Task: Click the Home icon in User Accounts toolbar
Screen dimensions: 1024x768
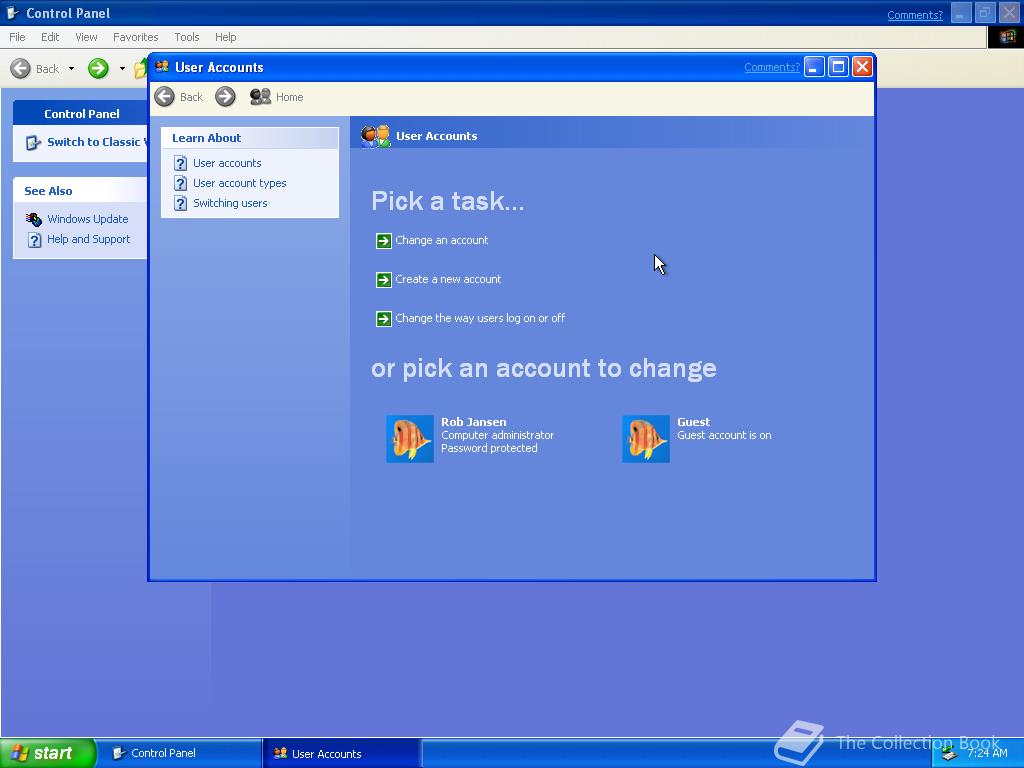Action: 261,97
